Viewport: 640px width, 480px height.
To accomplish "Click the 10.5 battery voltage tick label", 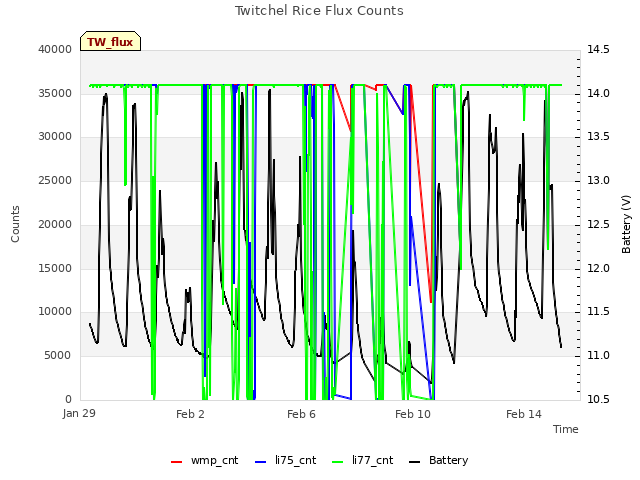I will click(x=598, y=399).
